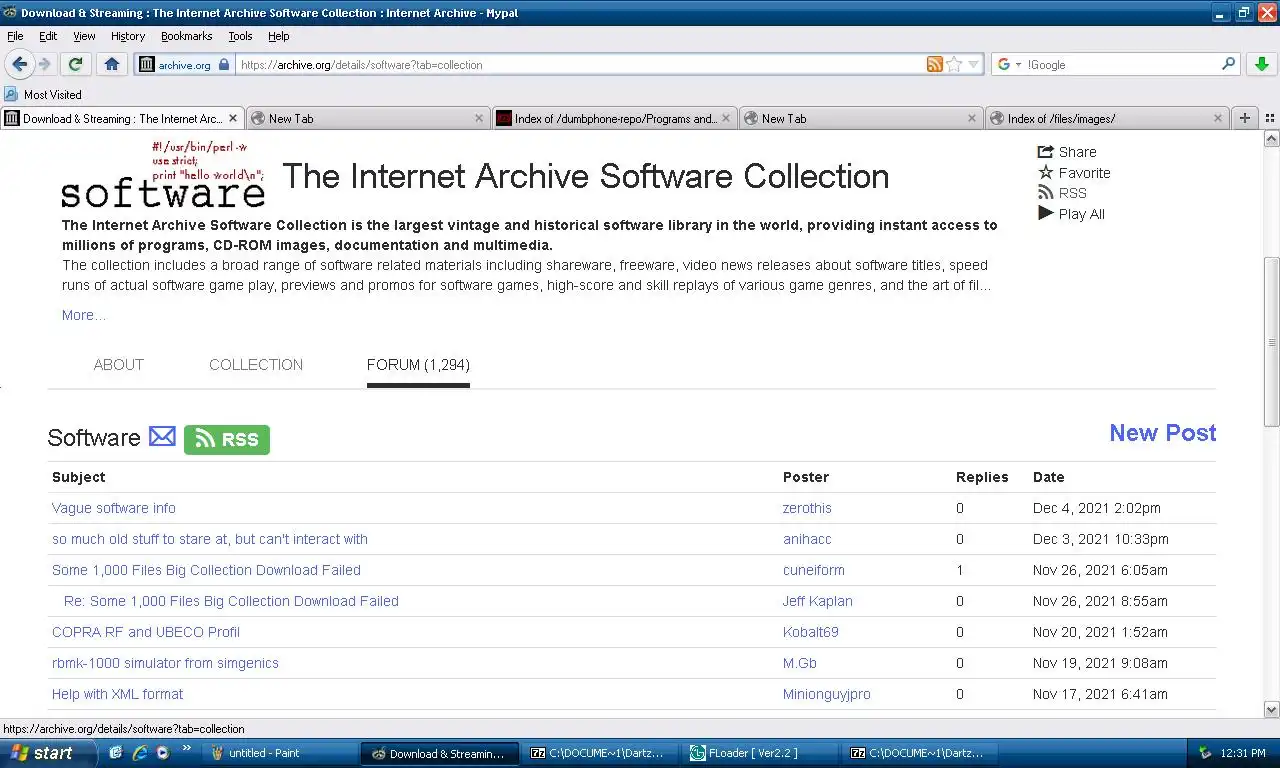Click the Google search input field
The width and height of the screenshot is (1280, 768).
point(1123,64)
